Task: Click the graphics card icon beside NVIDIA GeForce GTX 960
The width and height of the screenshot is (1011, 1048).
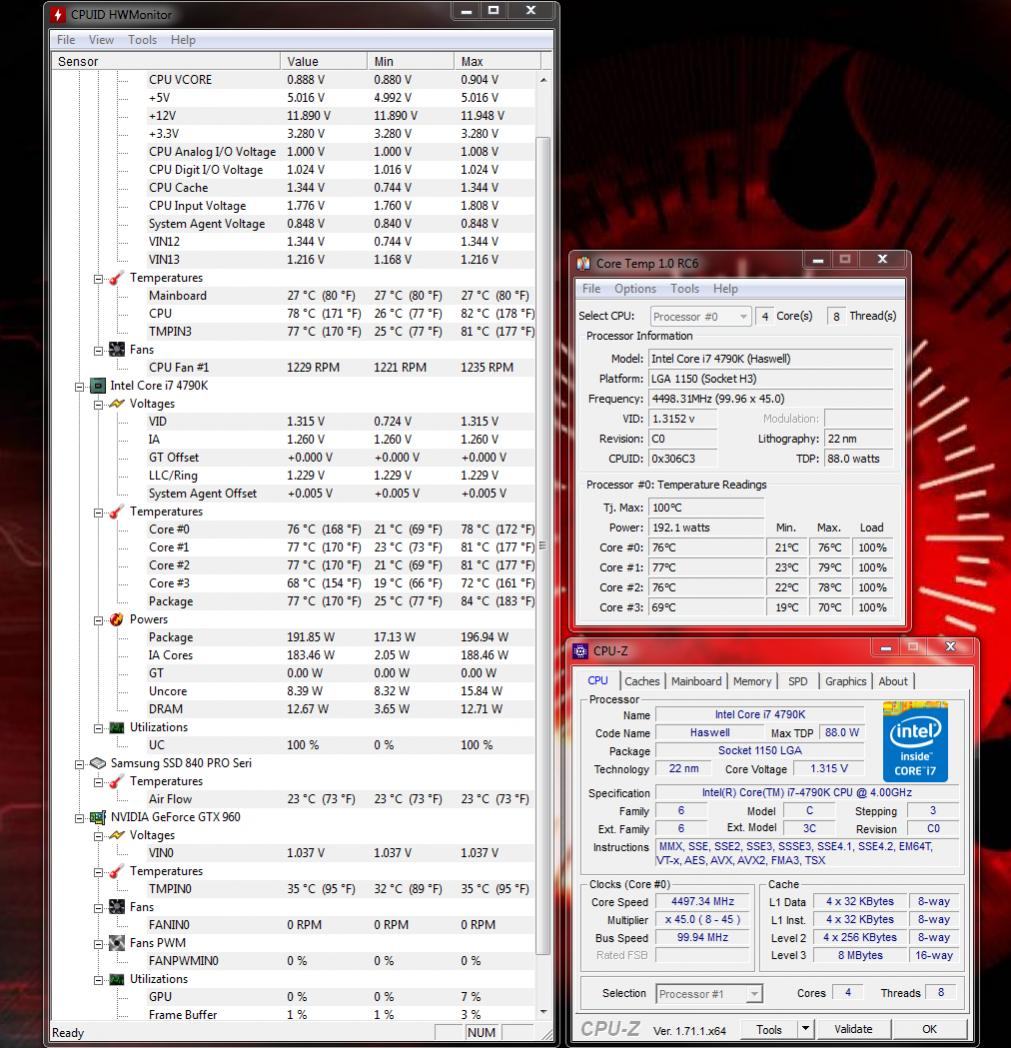Action: pos(98,817)
